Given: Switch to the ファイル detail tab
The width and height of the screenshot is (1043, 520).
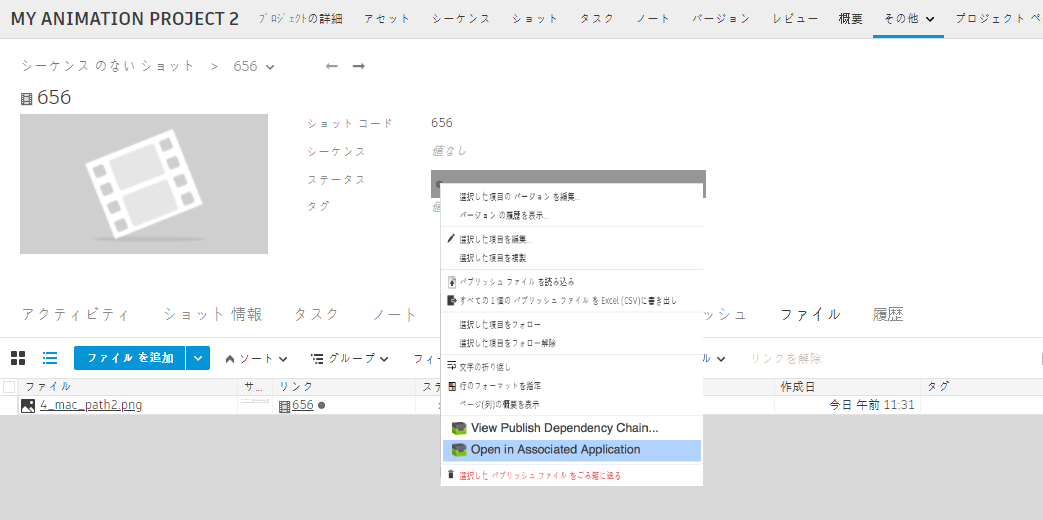Looking at the screenshot, I should tap(810, 315).
